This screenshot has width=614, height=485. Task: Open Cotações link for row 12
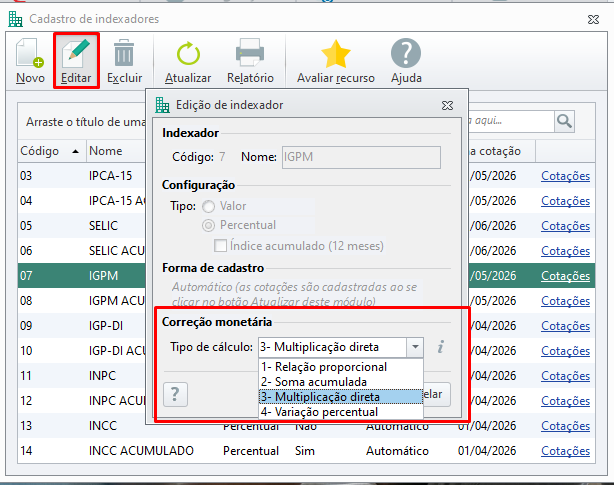[565, 401]
